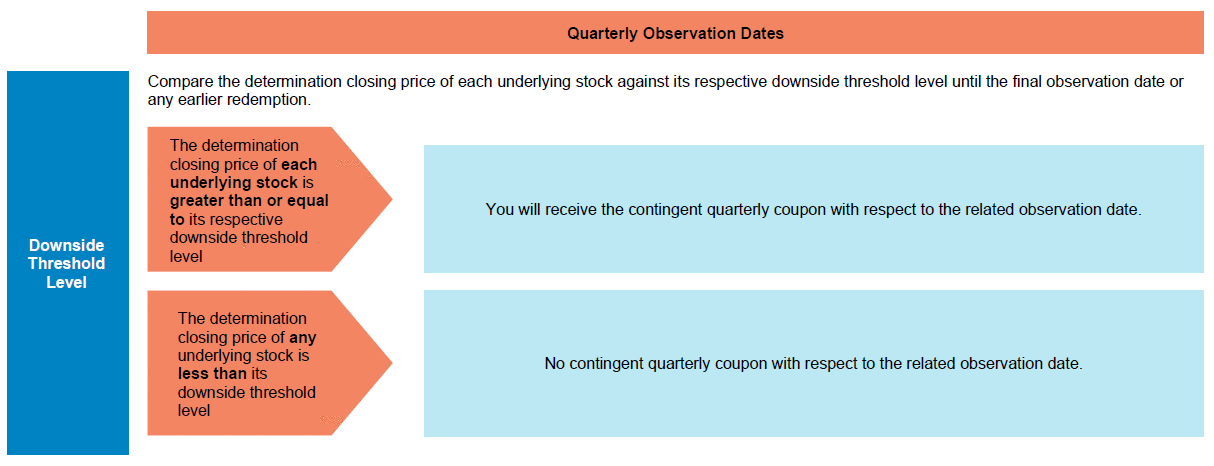Screen dimensions: 1214x466
Task: Select the Downside Threshold Level blue box
Action: click(x=68, y=263)
